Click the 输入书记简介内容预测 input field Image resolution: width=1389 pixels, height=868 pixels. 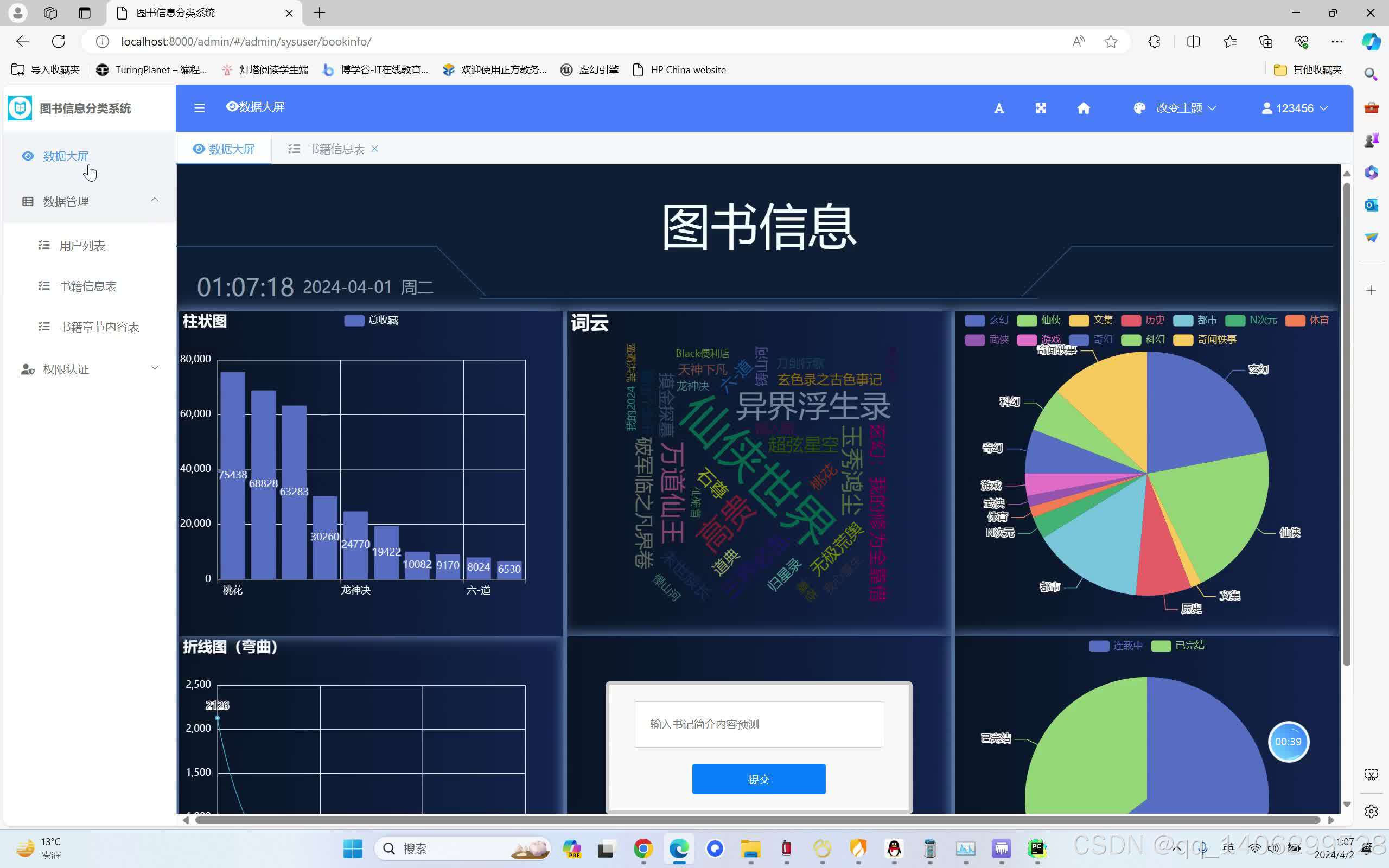coord(758,724)
